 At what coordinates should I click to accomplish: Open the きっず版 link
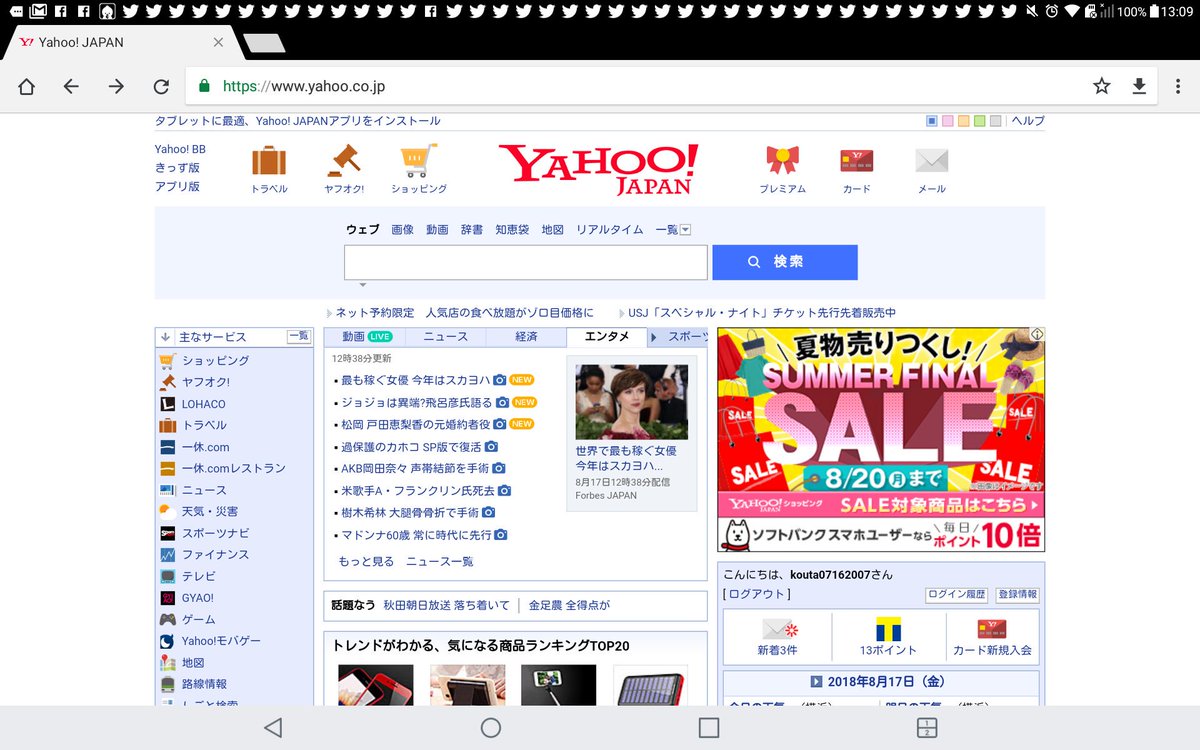click(x=177, y=167)
